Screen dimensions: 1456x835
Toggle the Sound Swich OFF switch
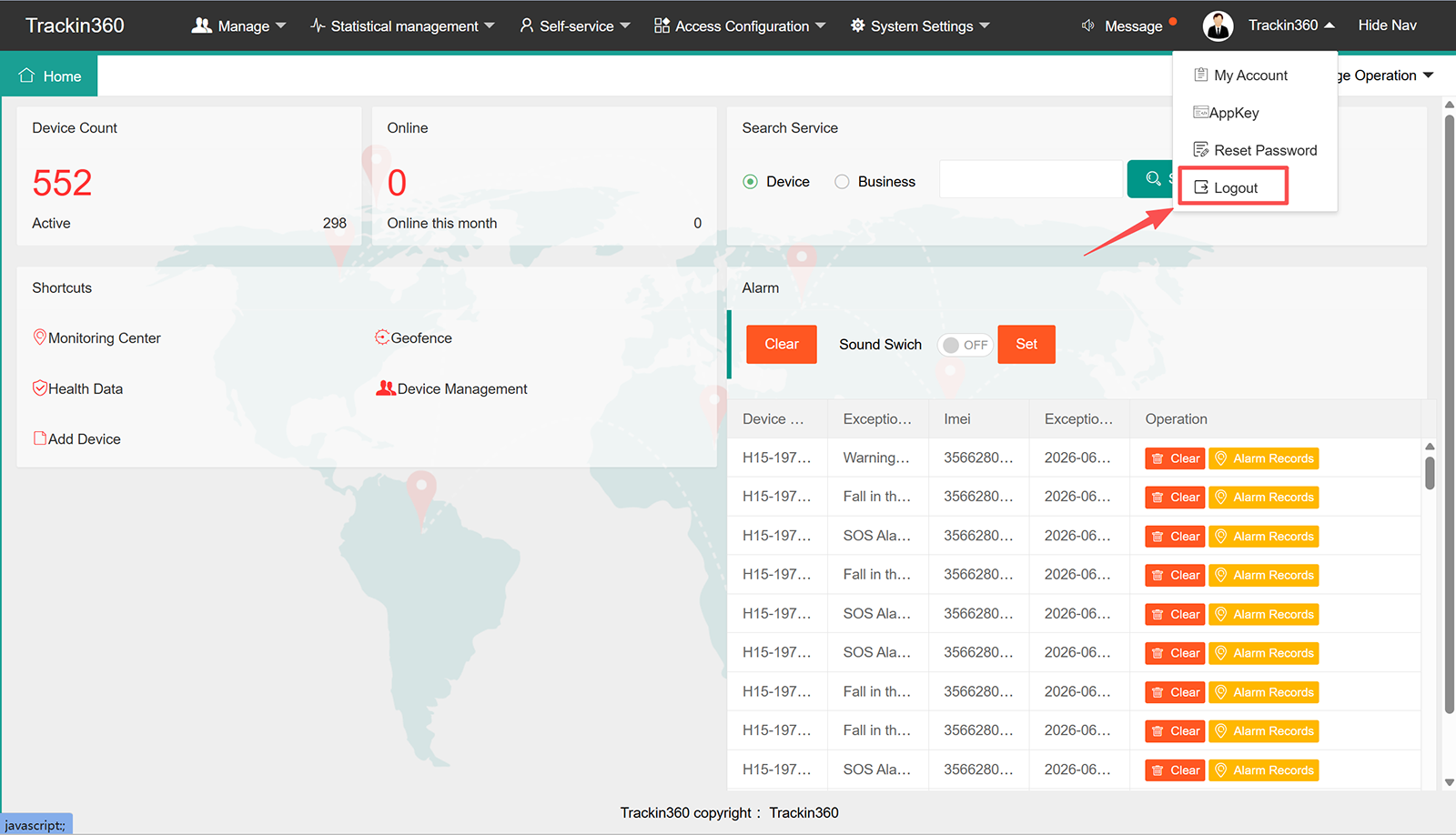[x=966, y=345]
